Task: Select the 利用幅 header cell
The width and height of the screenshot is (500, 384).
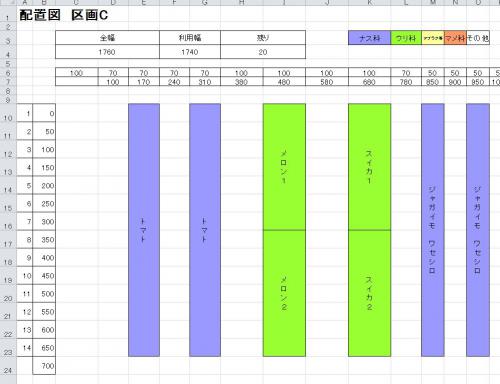Action: (190, 38)
